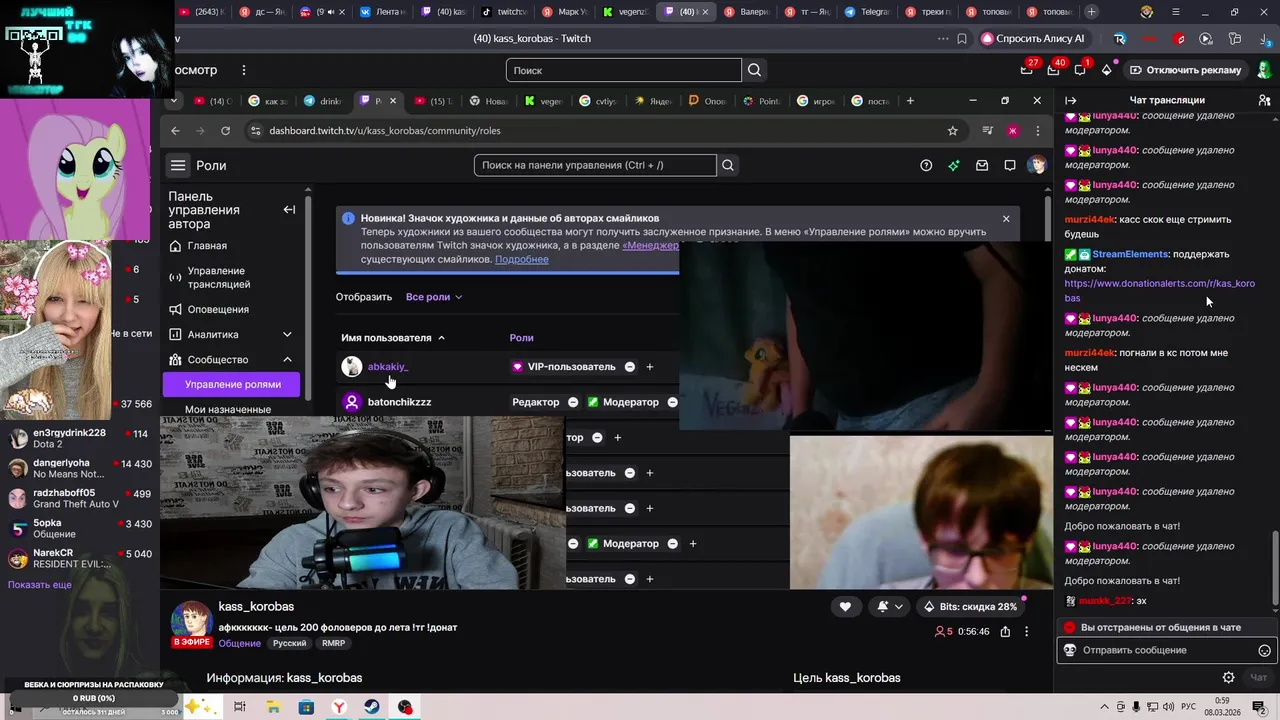Click the Twitch top bar search magnifier
Viewport: 1280px width, 720px height.
pyautogui.click(x=755, y=70)
